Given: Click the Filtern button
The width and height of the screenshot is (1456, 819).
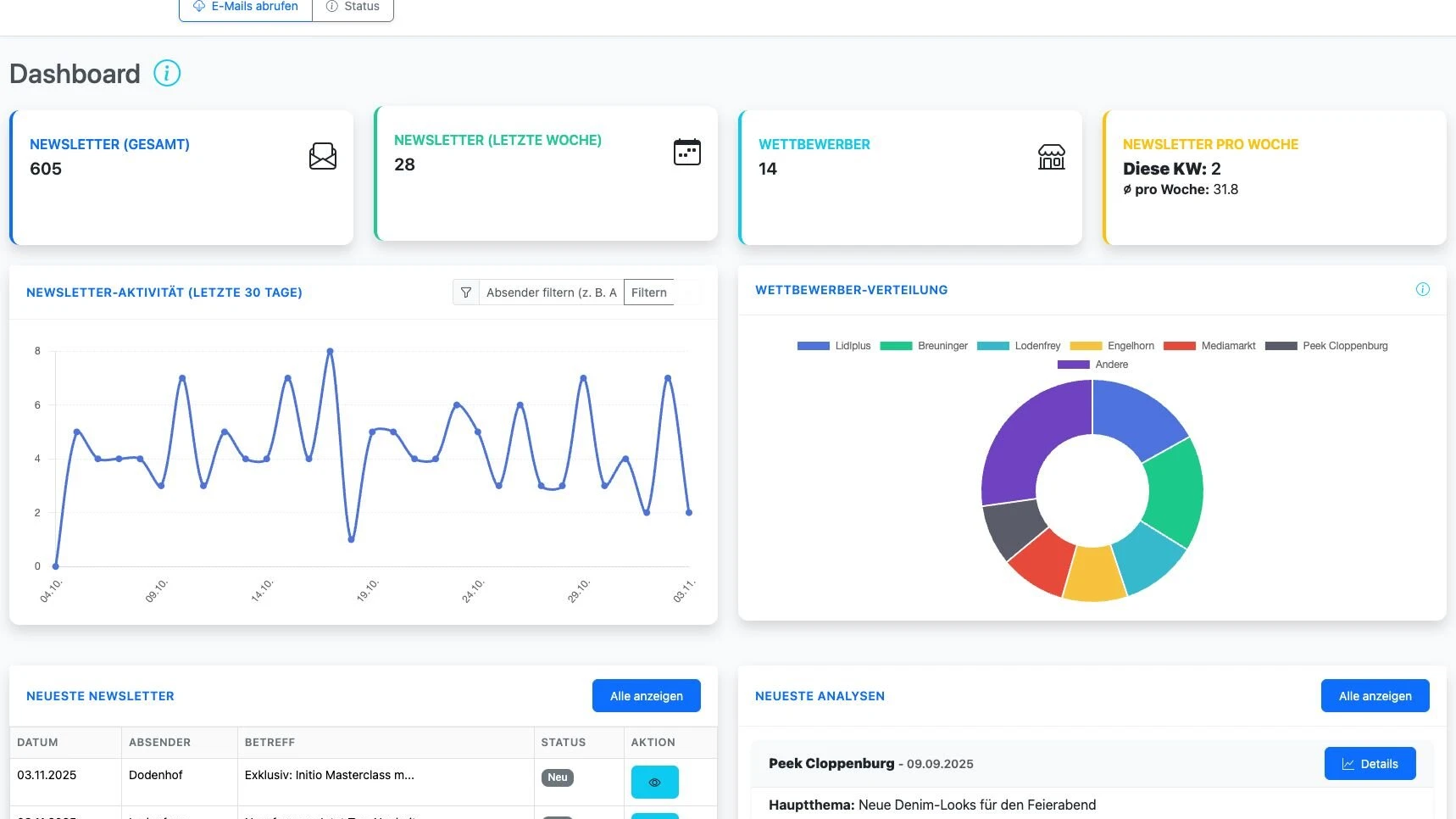Looking at the screenshot, I should pyautogui.click(x=649, y=292).
